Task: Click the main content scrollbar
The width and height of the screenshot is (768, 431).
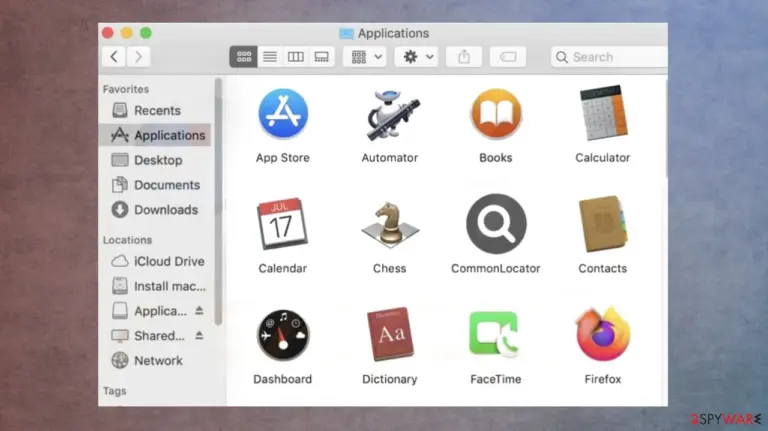Action: point(666,128)
